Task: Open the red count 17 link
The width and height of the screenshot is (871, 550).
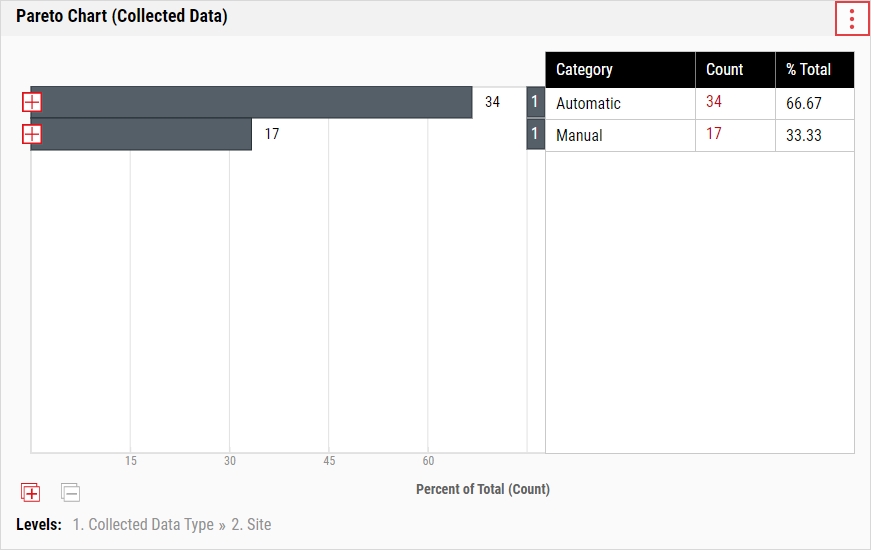Action: [x=714, y=133]
